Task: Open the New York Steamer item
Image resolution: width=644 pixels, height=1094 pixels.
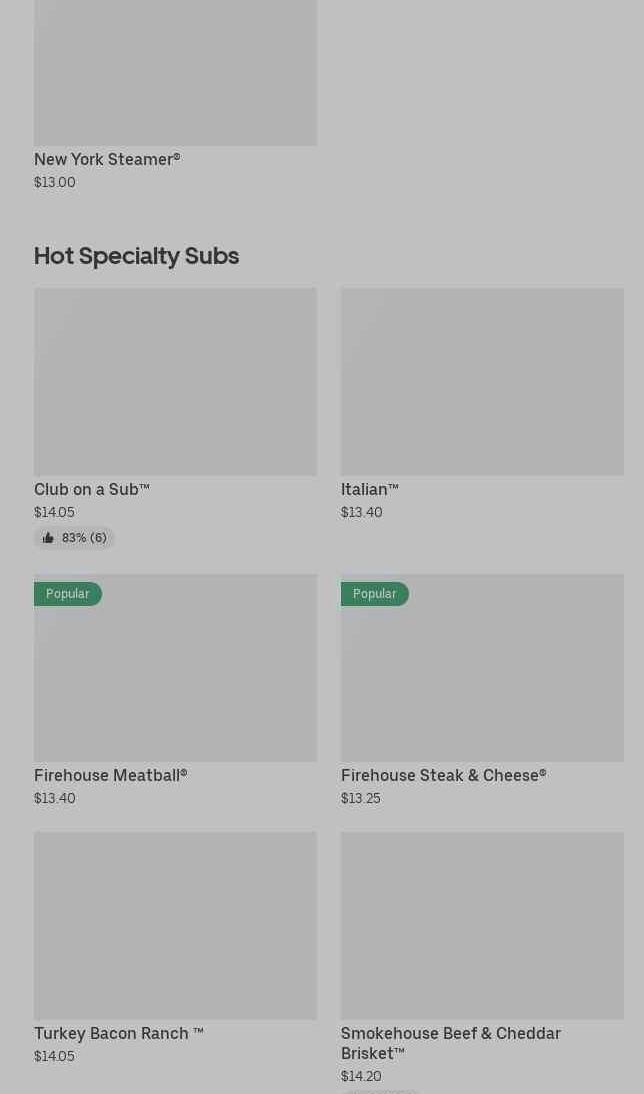Action: [x=107, y=160]
